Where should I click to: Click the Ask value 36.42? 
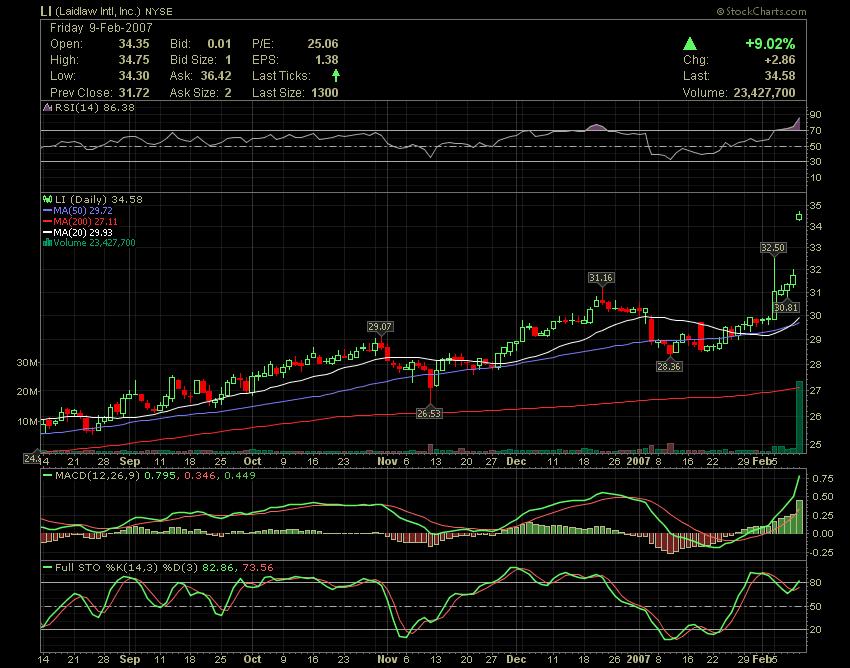point(216,76)
